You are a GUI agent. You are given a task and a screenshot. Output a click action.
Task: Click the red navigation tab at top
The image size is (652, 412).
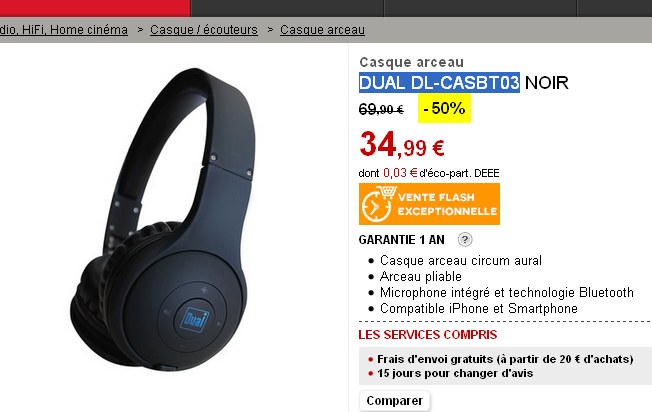click(95, 8)
